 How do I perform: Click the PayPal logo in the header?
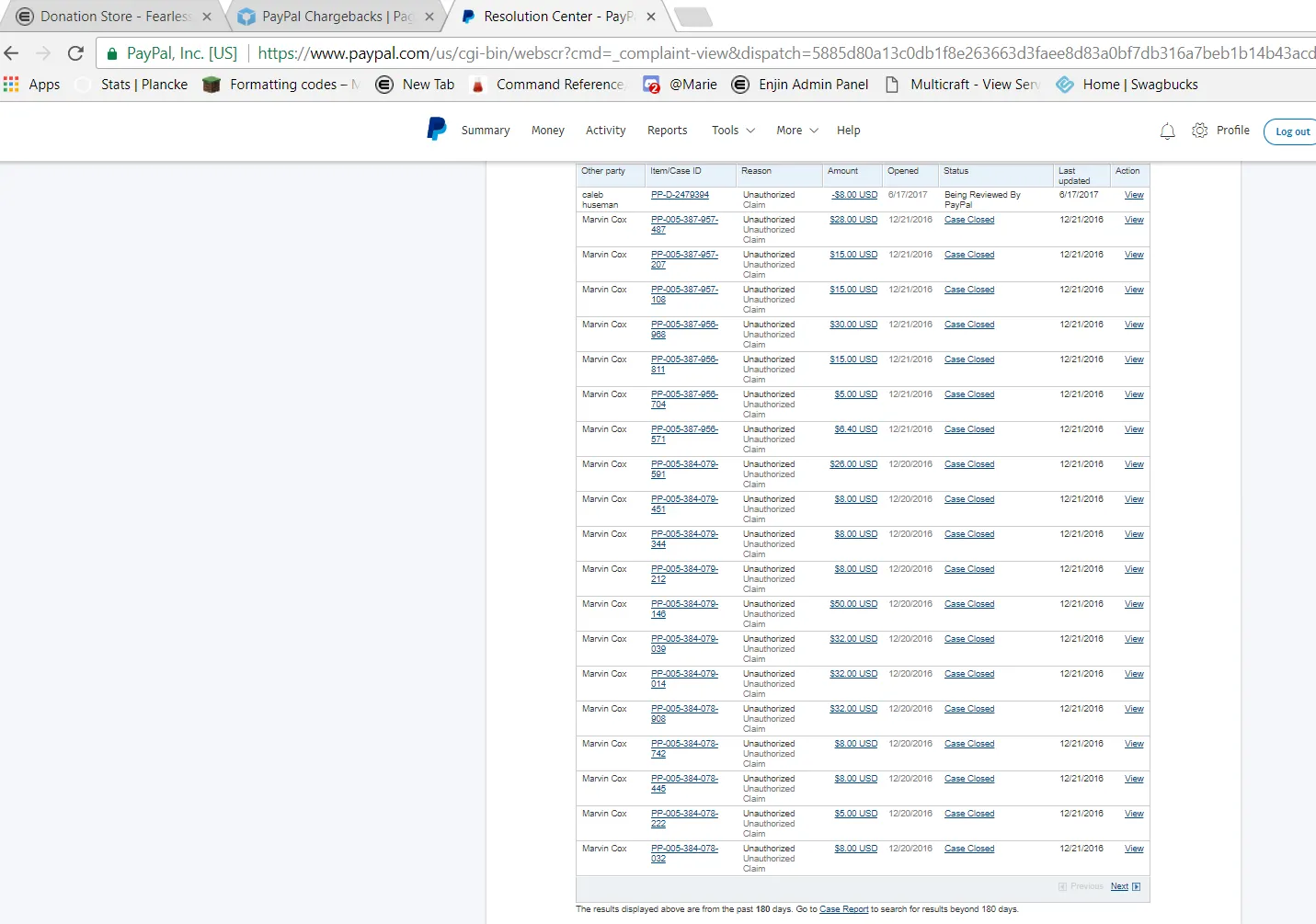coord(437,130)
